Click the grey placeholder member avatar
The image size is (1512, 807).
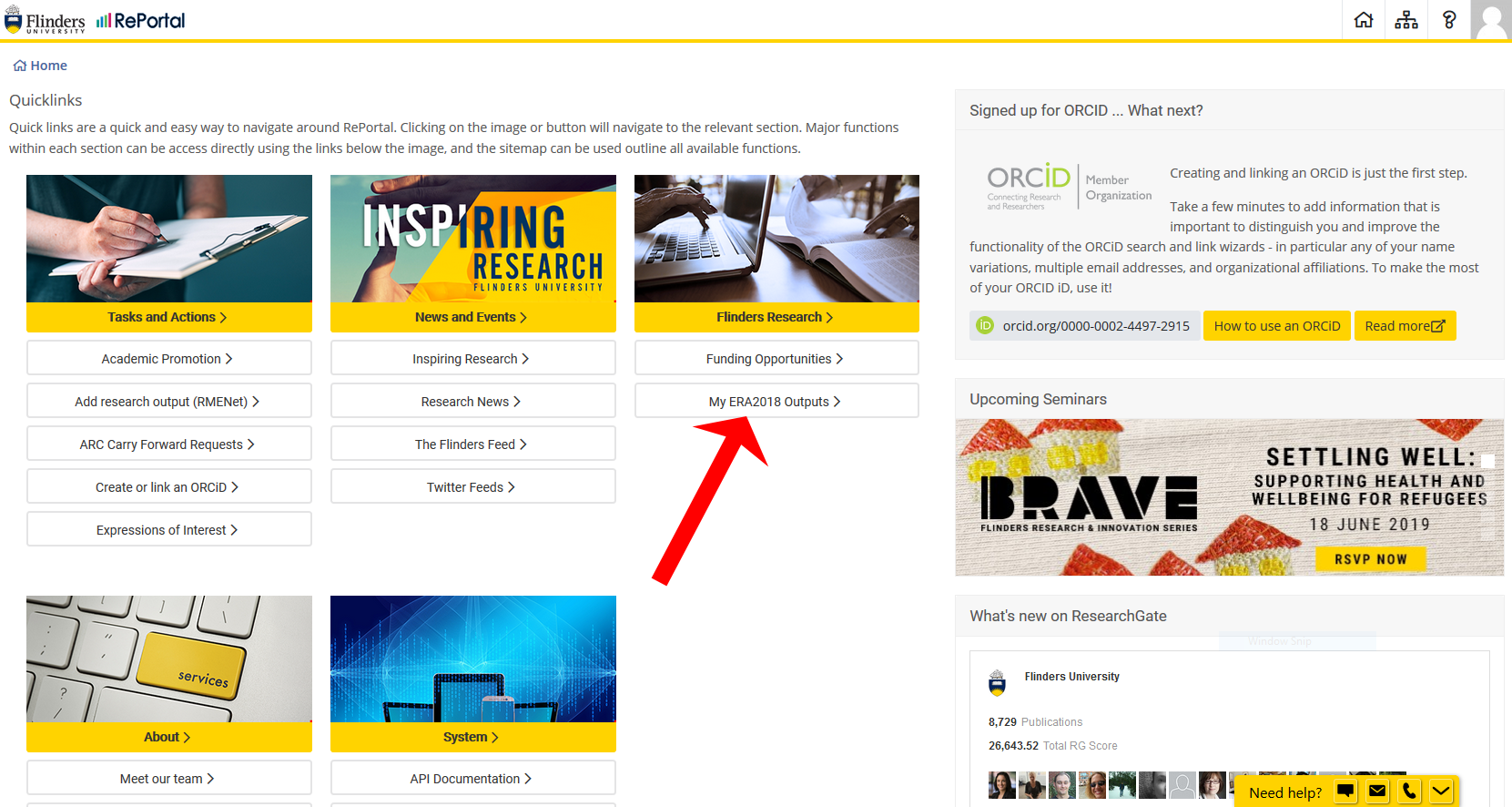tap(1182, 784)
